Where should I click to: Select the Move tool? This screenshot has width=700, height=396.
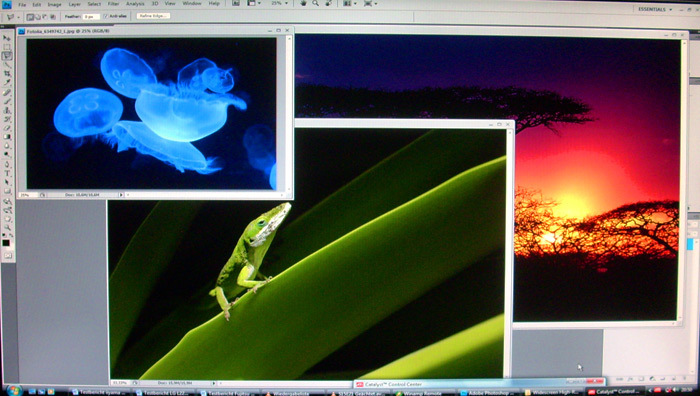point(7,38)
